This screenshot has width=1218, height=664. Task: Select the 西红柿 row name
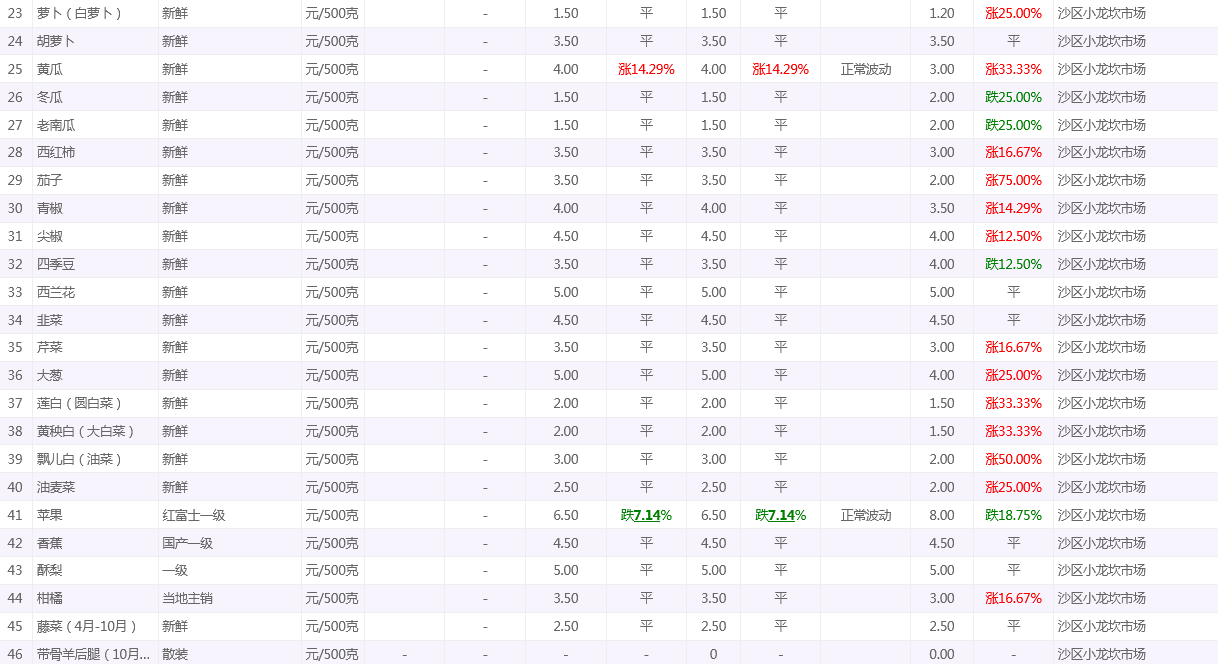coord(56,152)
